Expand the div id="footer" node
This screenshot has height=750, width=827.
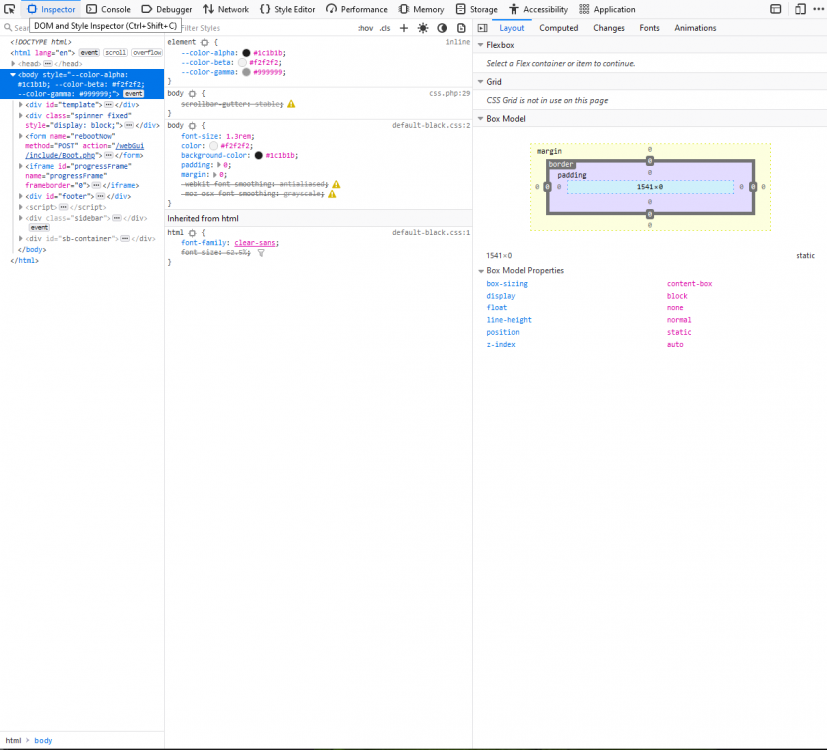pyautogui.click(x=21, y=196)
